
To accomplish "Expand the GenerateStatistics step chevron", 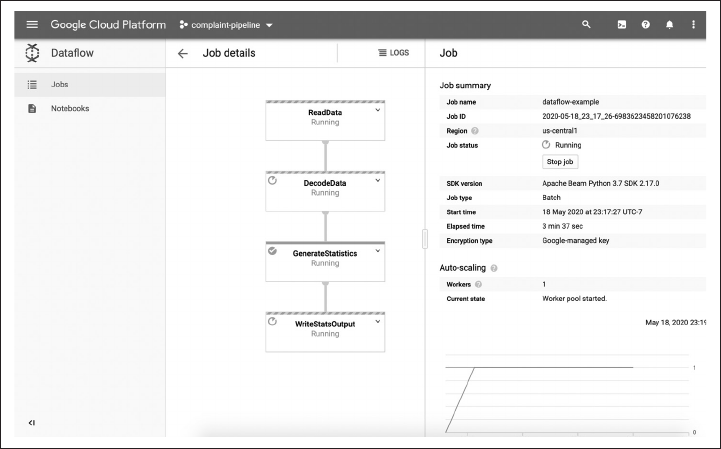I will pos(378,251).
